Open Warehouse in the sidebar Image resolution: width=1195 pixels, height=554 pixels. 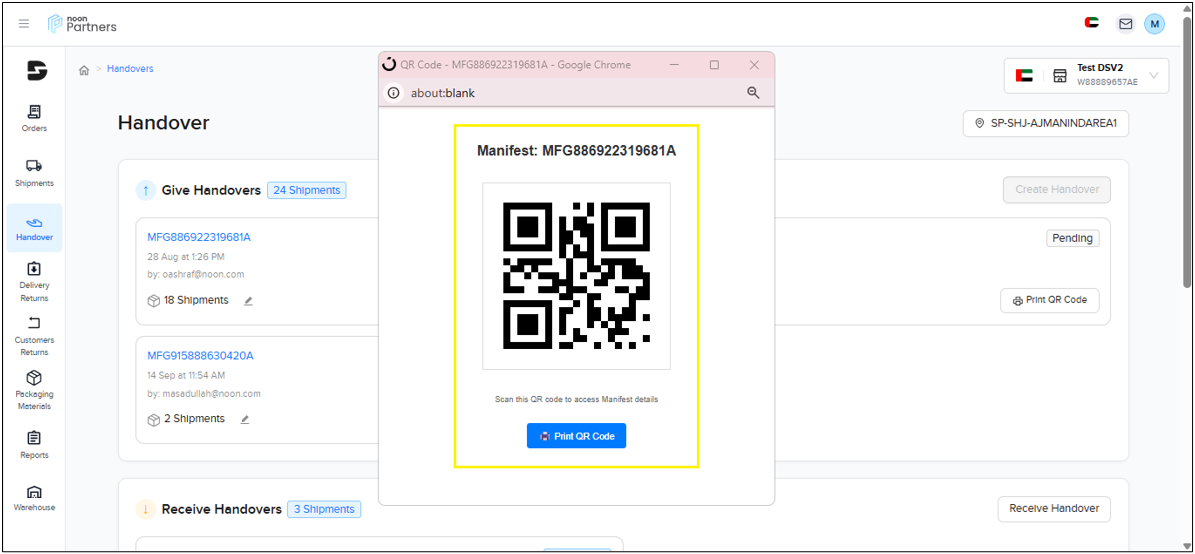point(34,498)
